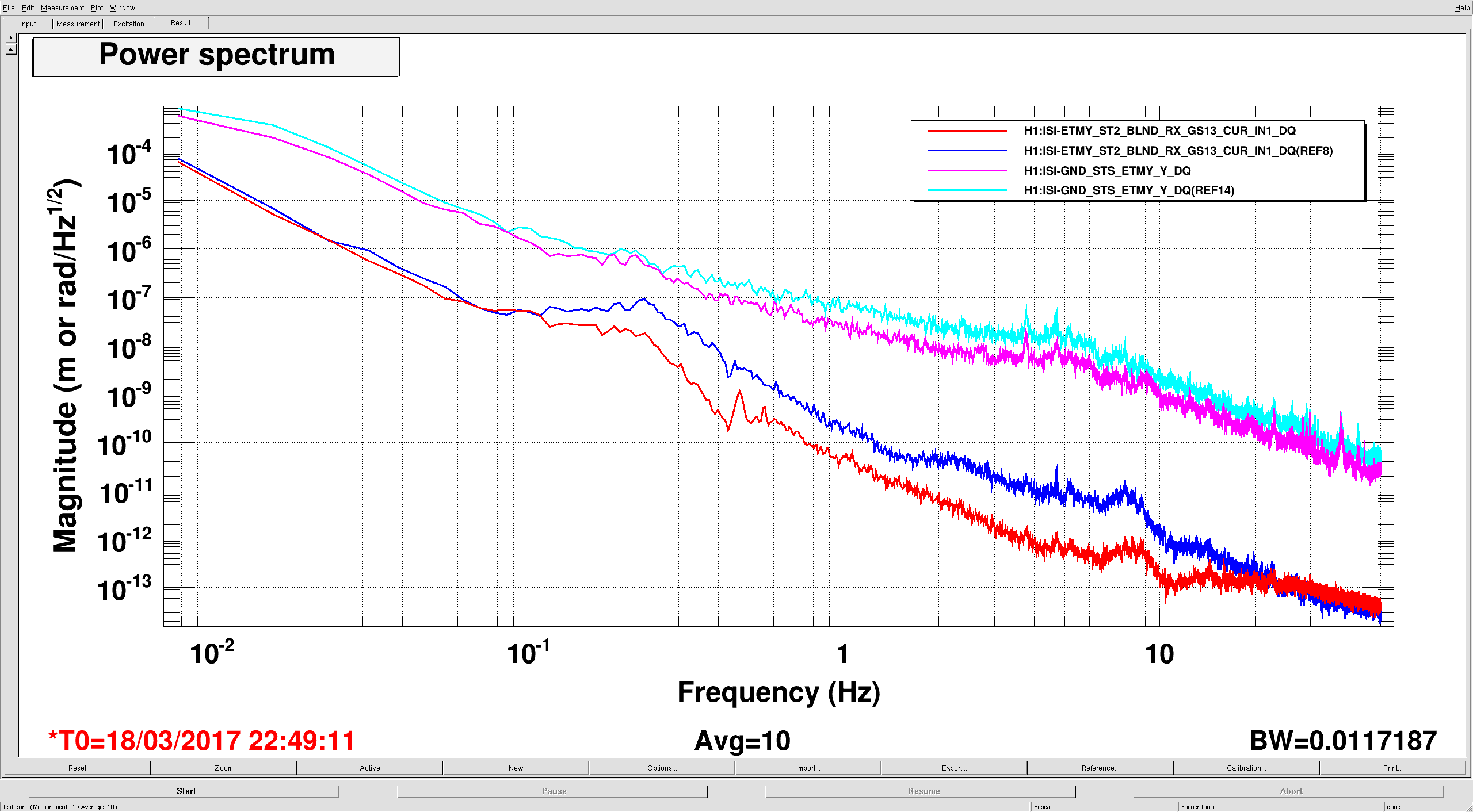Open the Window menu
Screen dimensions: 1473x812
point(123,8)
